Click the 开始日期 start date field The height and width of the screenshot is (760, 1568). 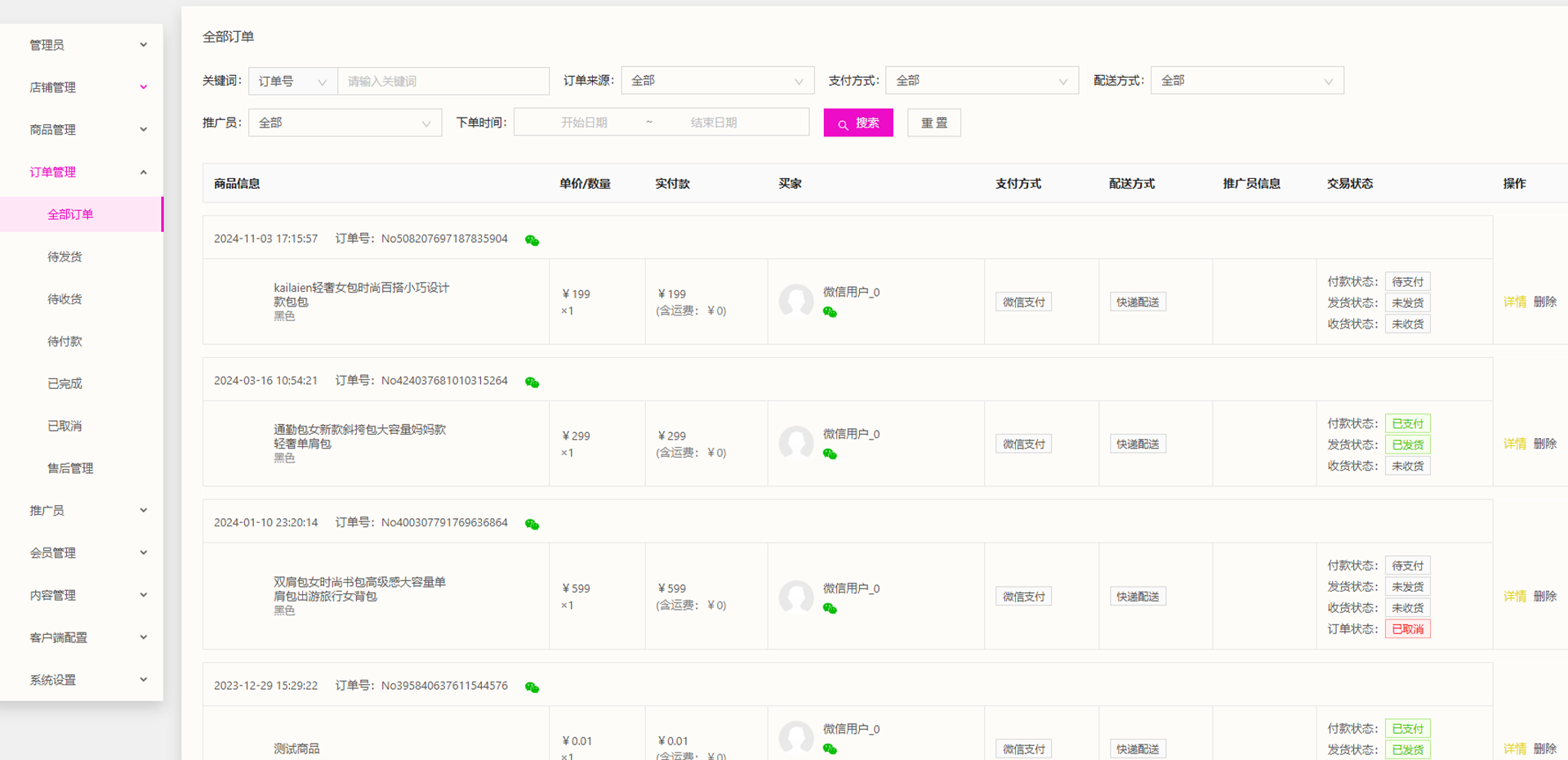pos(584,123)
